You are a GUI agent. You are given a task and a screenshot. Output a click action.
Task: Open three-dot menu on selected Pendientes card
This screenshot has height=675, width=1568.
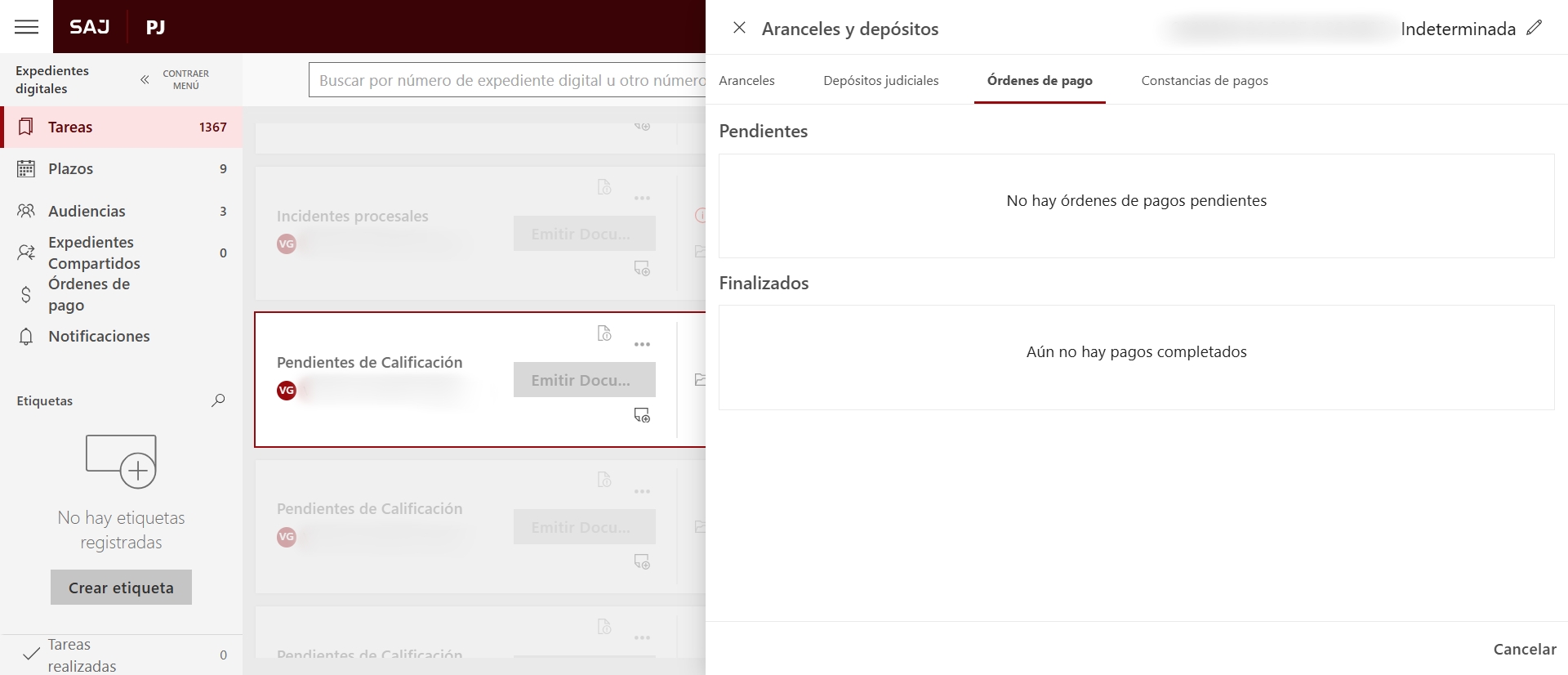click(643, 345)
